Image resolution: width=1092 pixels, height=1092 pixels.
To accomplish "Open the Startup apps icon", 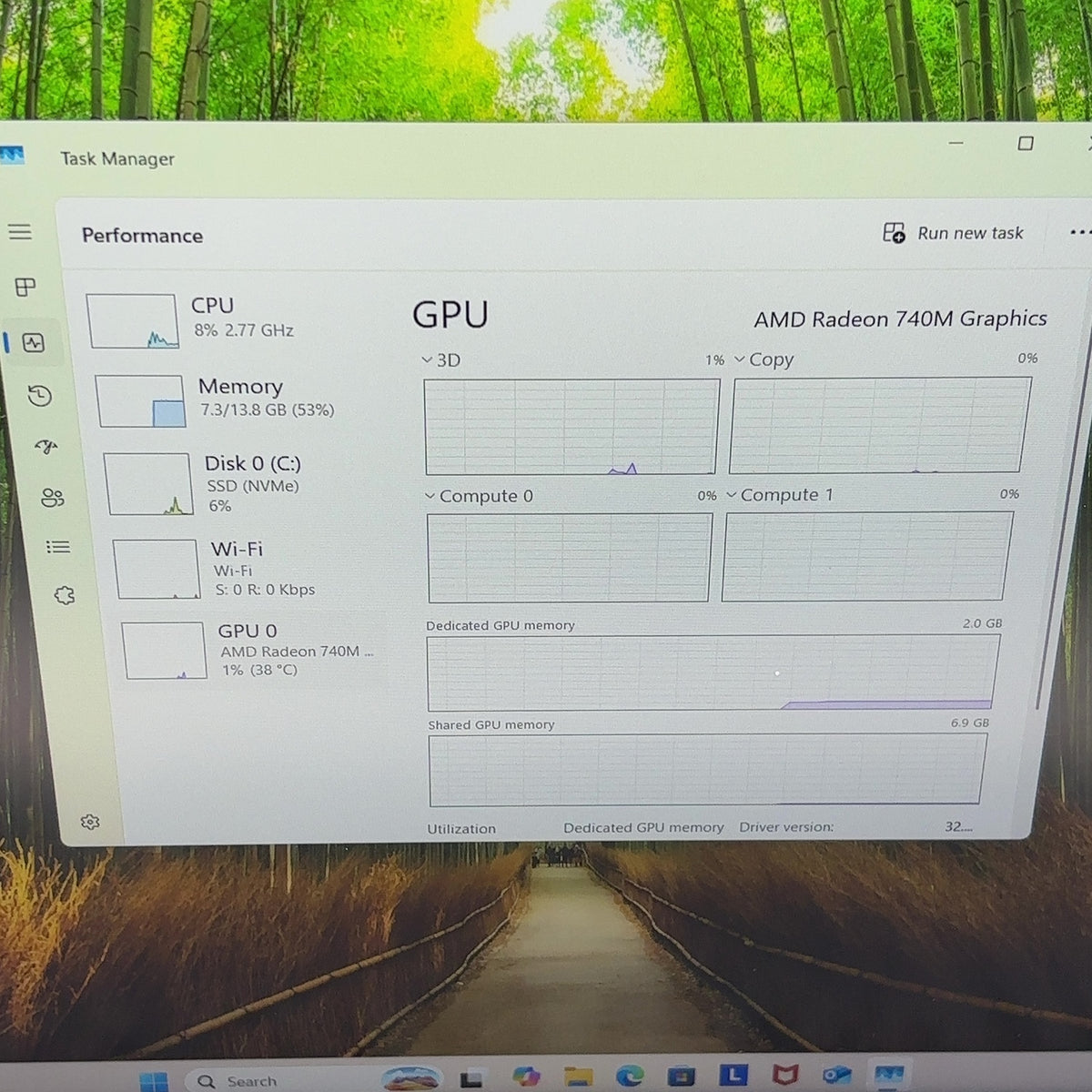I will click(x=46, y=447).
